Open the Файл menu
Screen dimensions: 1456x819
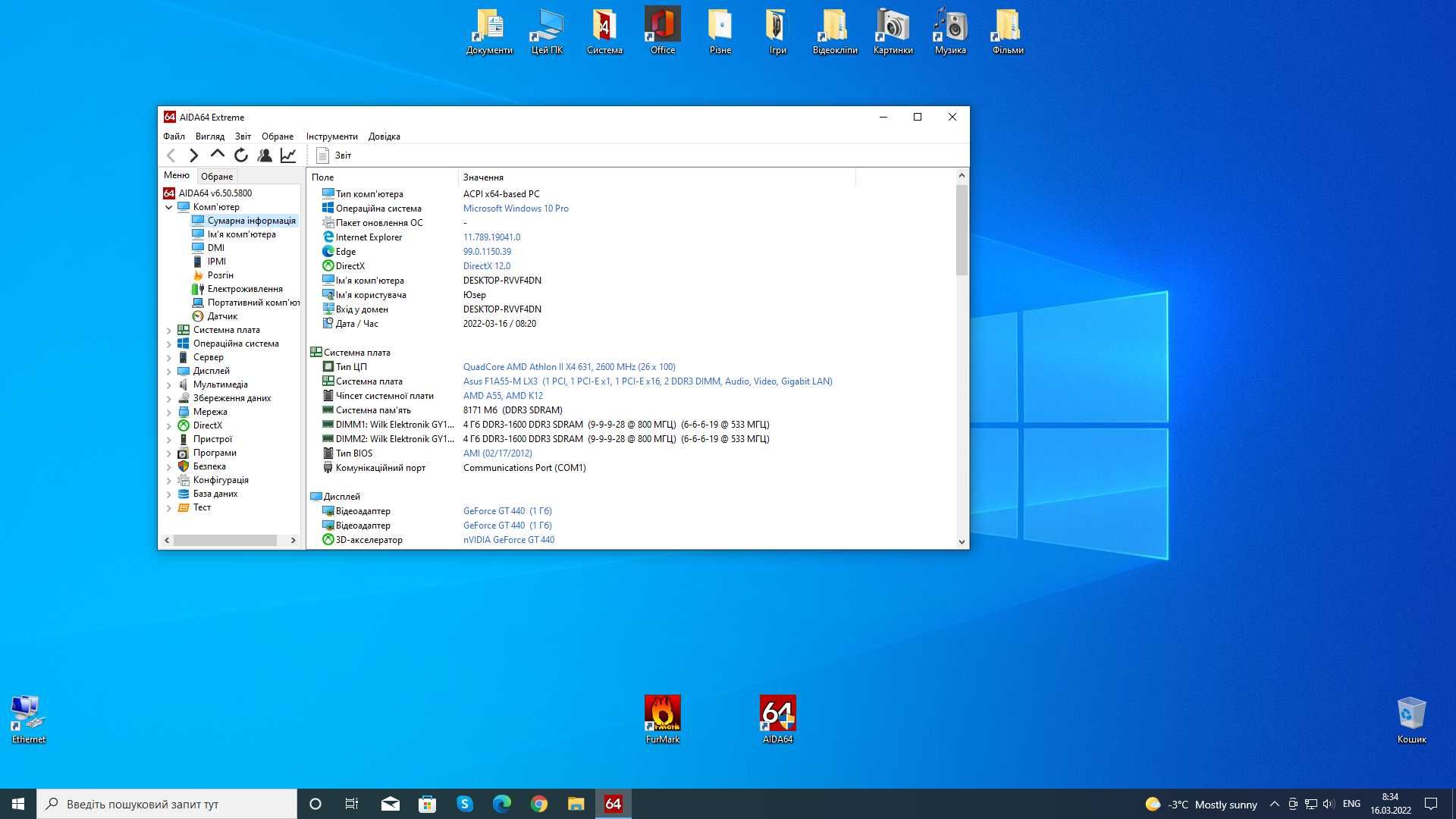point(174,136)
